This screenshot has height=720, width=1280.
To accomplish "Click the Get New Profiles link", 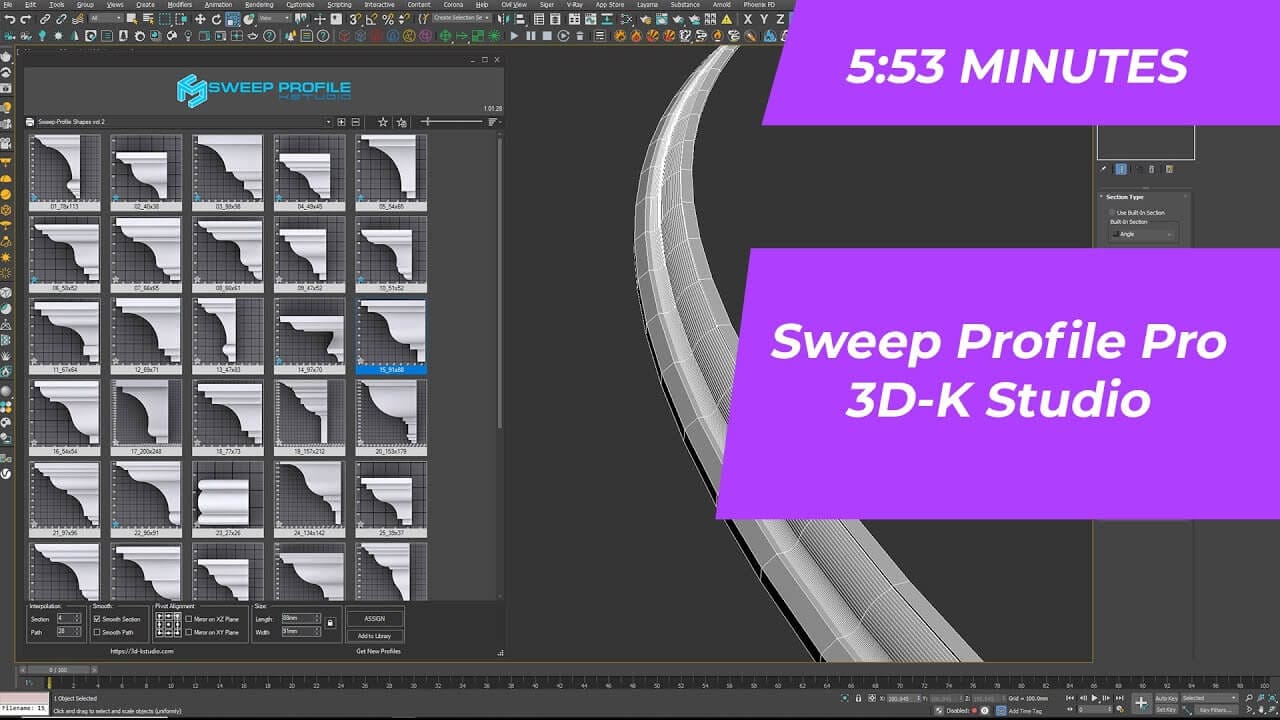I will click(377, 651).
